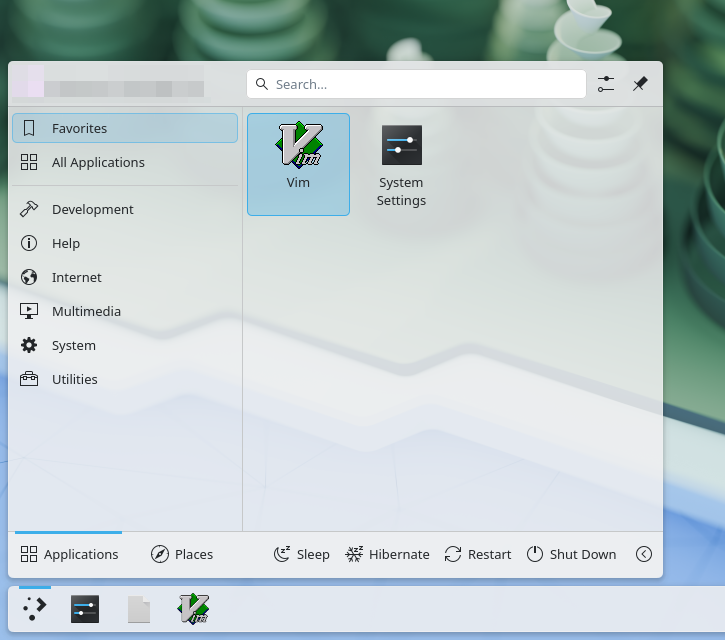Viewport: 725px width, 640px height.
Task: Click the blank file icon in taskbar
Action: pyautogui.click(x=139, y=609)
